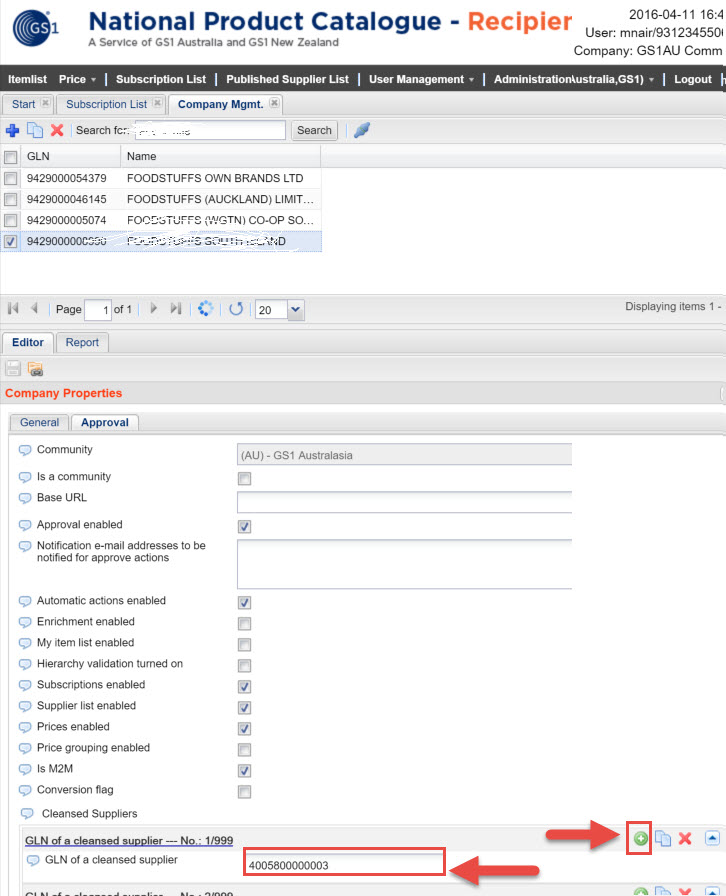
Task: Click Logout in the navigation bar
Action: [693, 79]
